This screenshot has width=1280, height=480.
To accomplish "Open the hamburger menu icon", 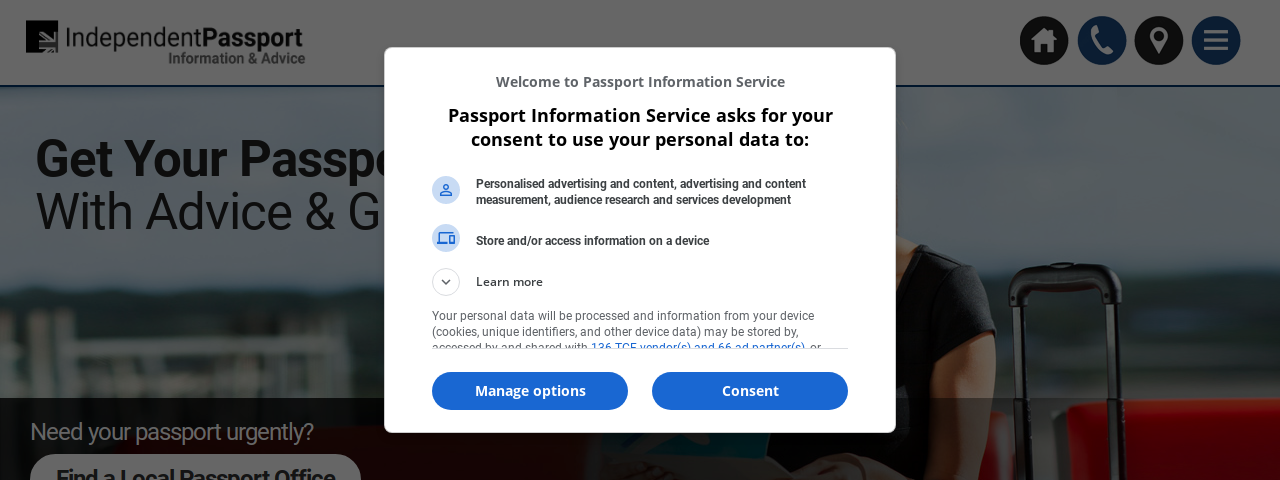I will point(1216,41).
